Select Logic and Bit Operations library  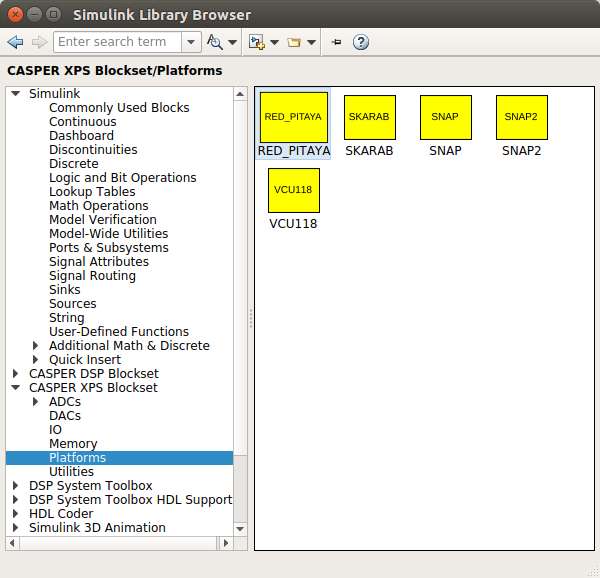coord(122,177)
